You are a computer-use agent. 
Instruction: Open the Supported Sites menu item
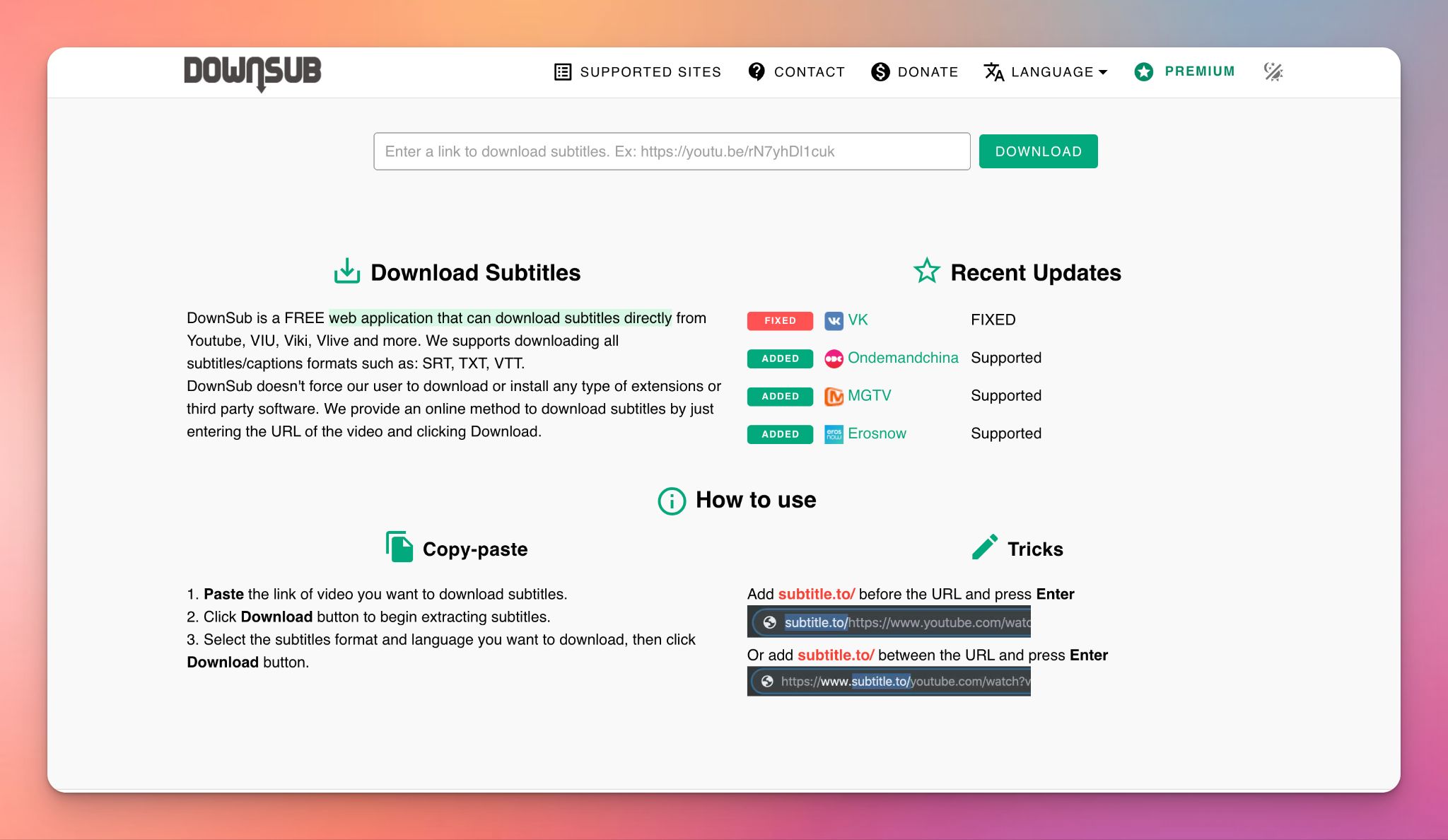650,72
